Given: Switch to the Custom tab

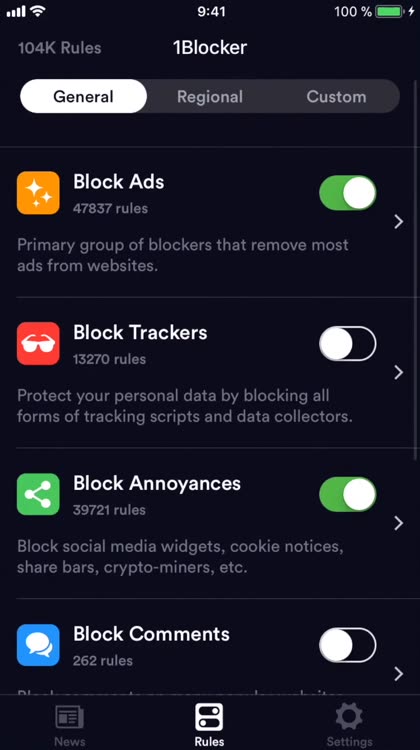Looking at the screenshot, I should [x=336, y=97].
